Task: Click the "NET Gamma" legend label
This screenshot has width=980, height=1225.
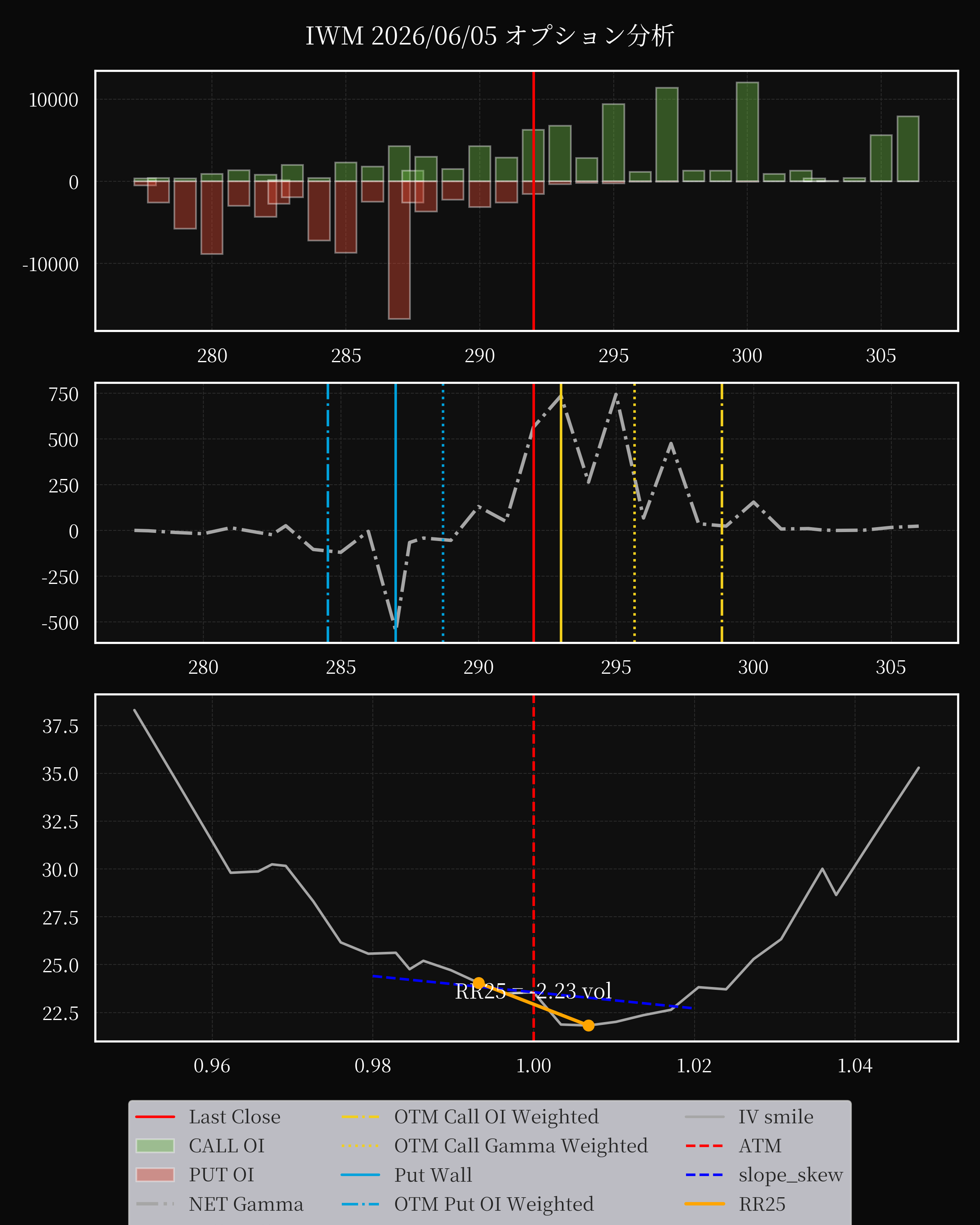Action: (246, 1204)
